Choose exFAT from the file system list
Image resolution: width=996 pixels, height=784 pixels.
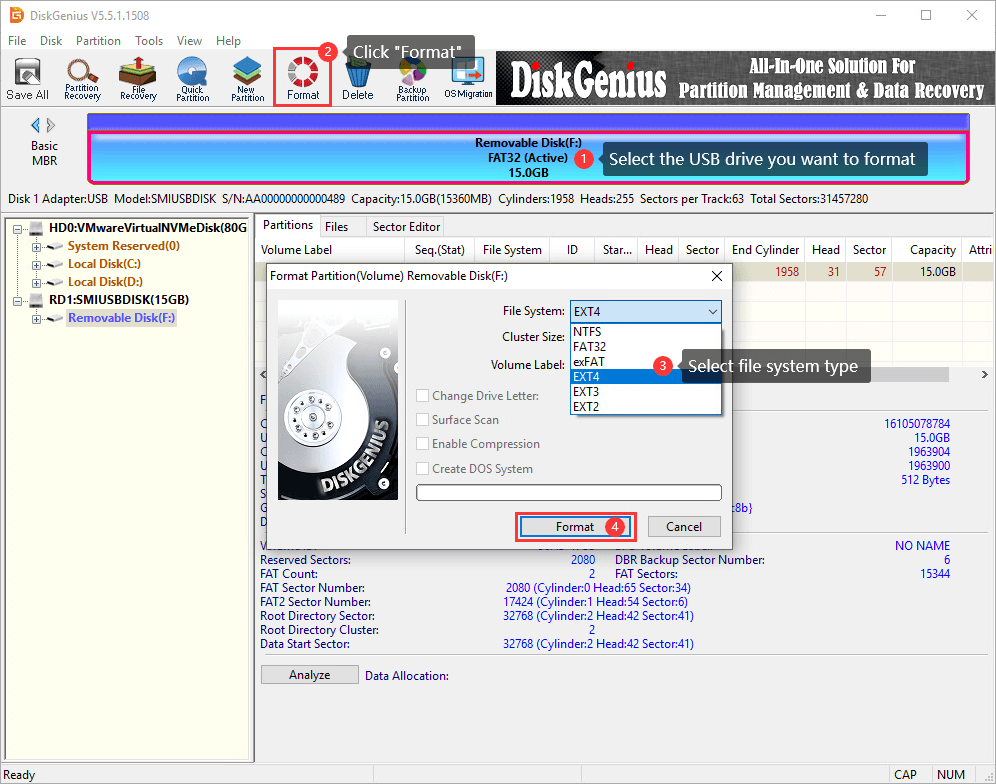(645, 362)
